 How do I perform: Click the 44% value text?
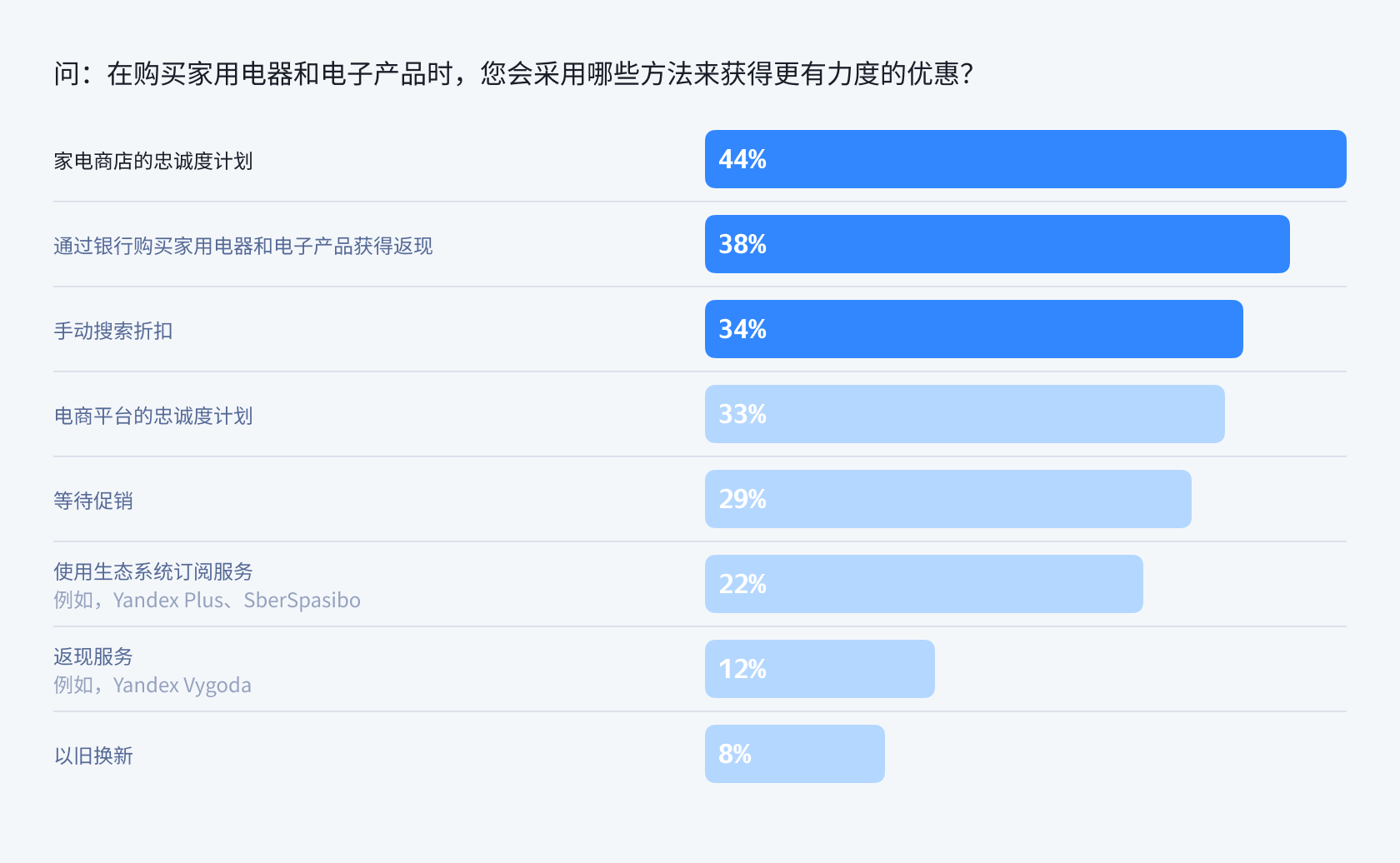[x=742, y=159]
